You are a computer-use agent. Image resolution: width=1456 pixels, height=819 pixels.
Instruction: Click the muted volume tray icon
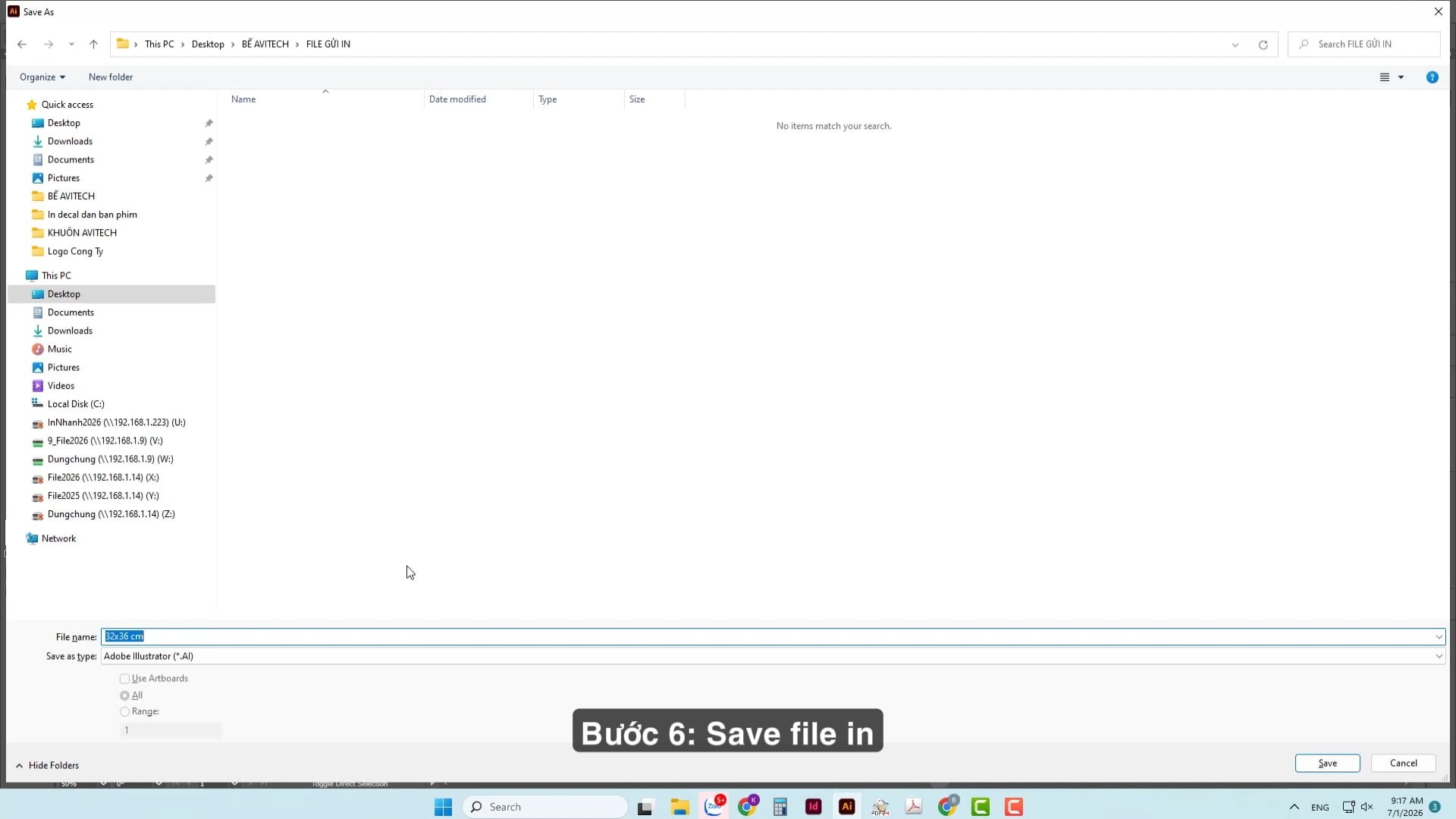tap(1367, 807)
